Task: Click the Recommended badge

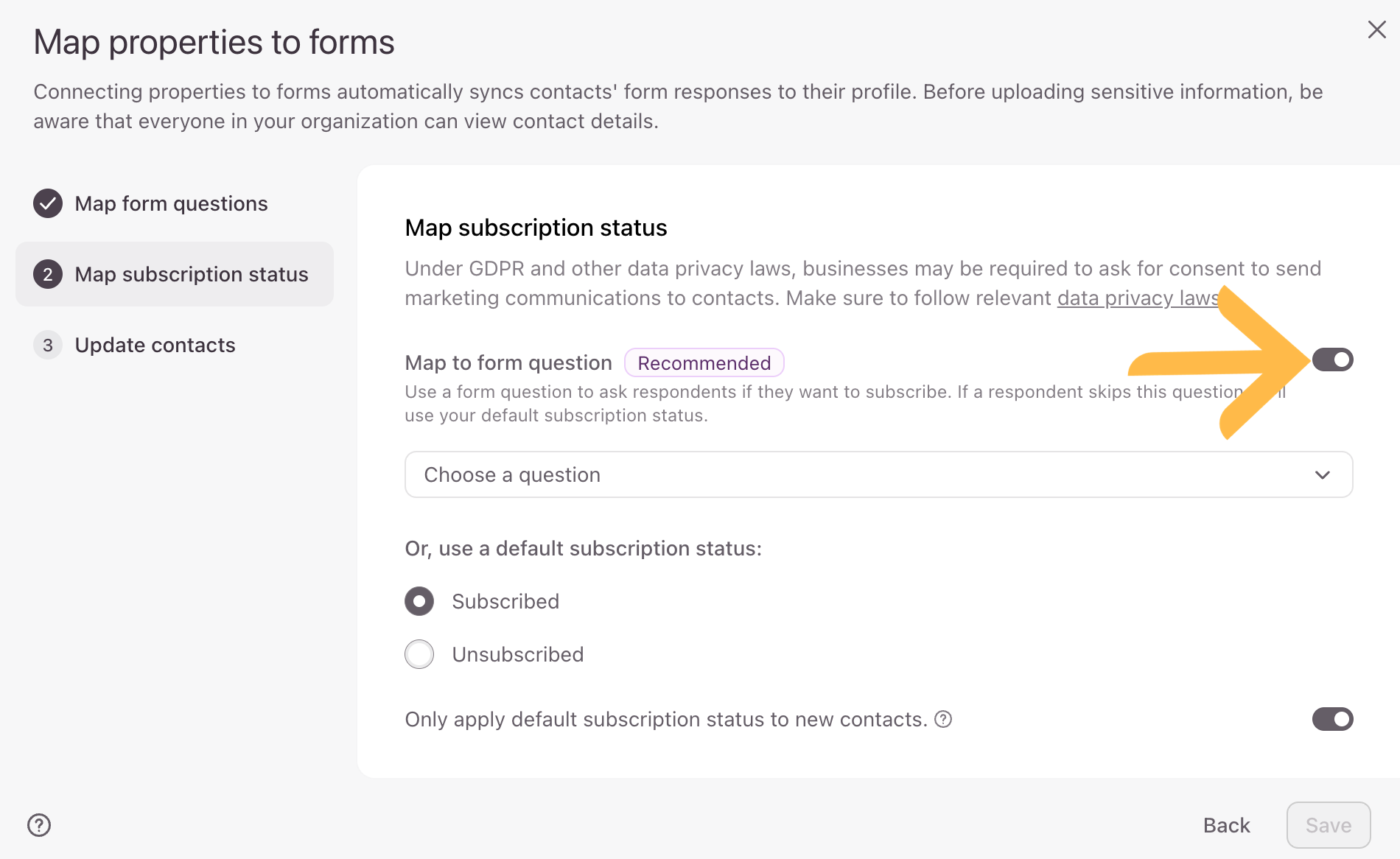Action: click(704, 362)
